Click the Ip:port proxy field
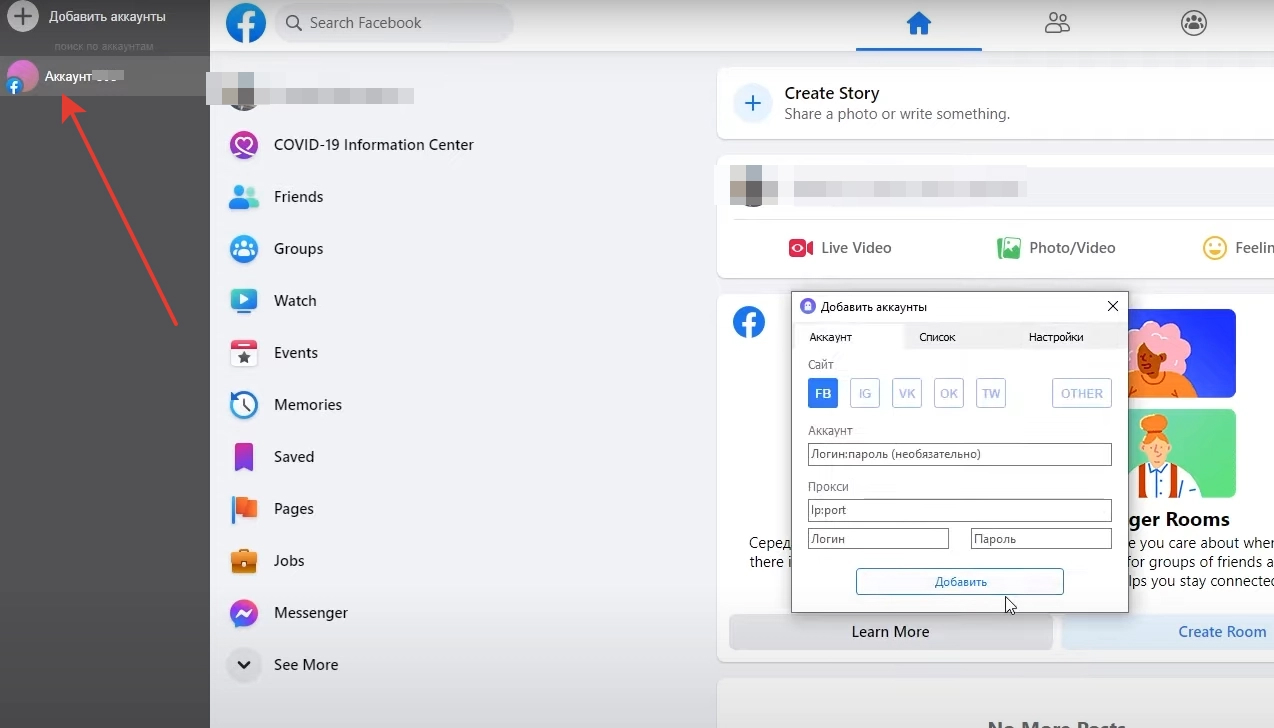 (960, 510)
